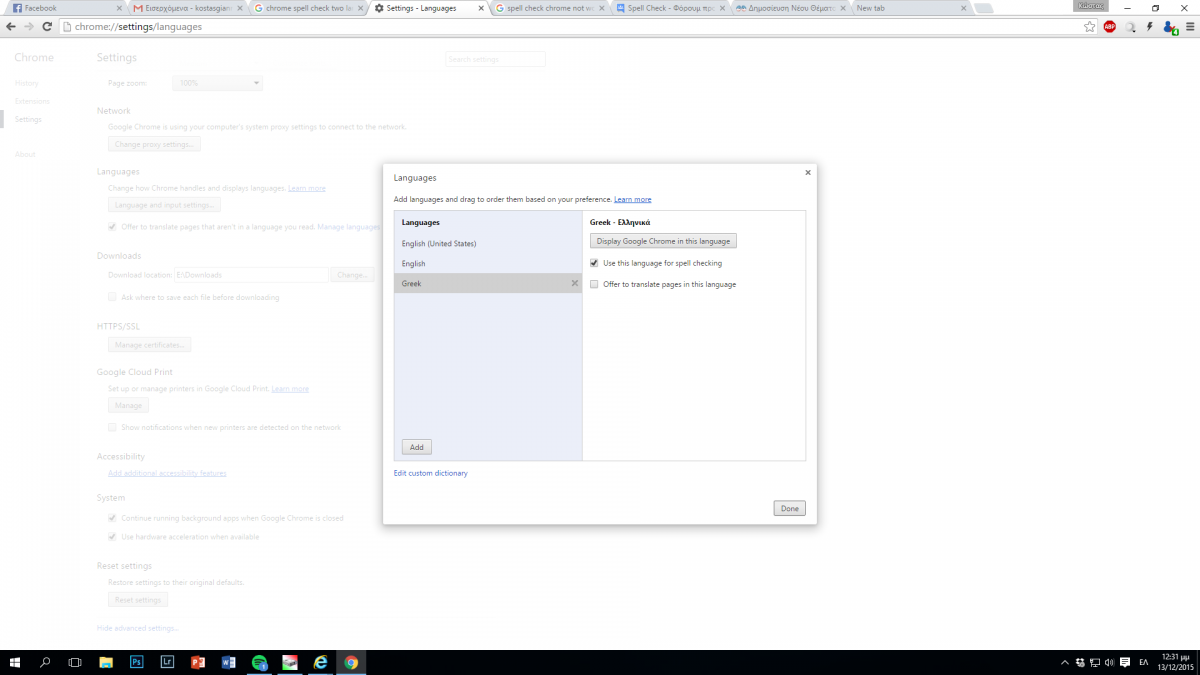Open Internet Explorer from taskbar
Screen dimensions: 1200x675
320,662
